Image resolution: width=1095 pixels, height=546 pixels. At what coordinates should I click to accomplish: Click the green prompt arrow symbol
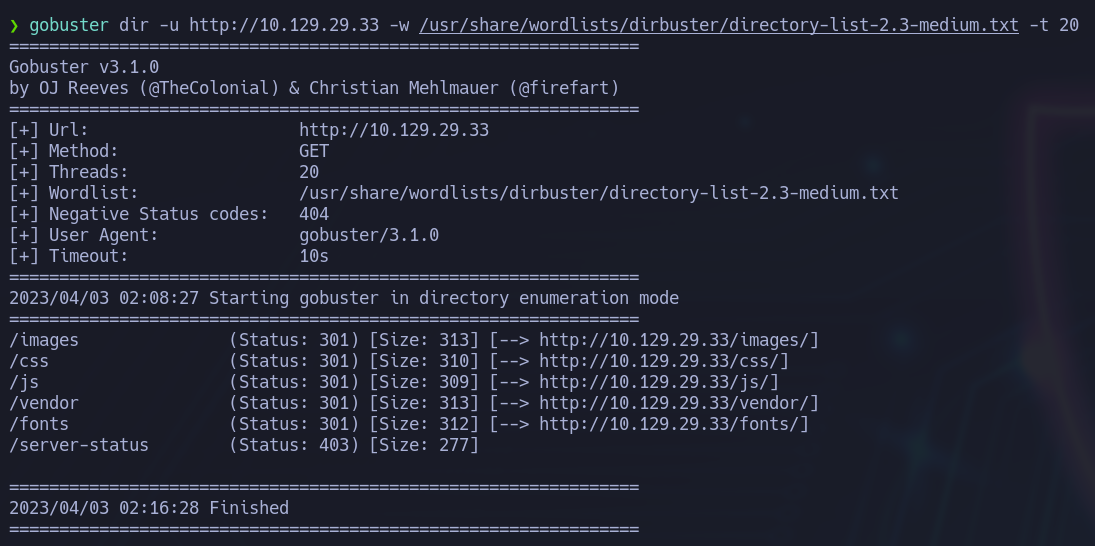[14, 25]
